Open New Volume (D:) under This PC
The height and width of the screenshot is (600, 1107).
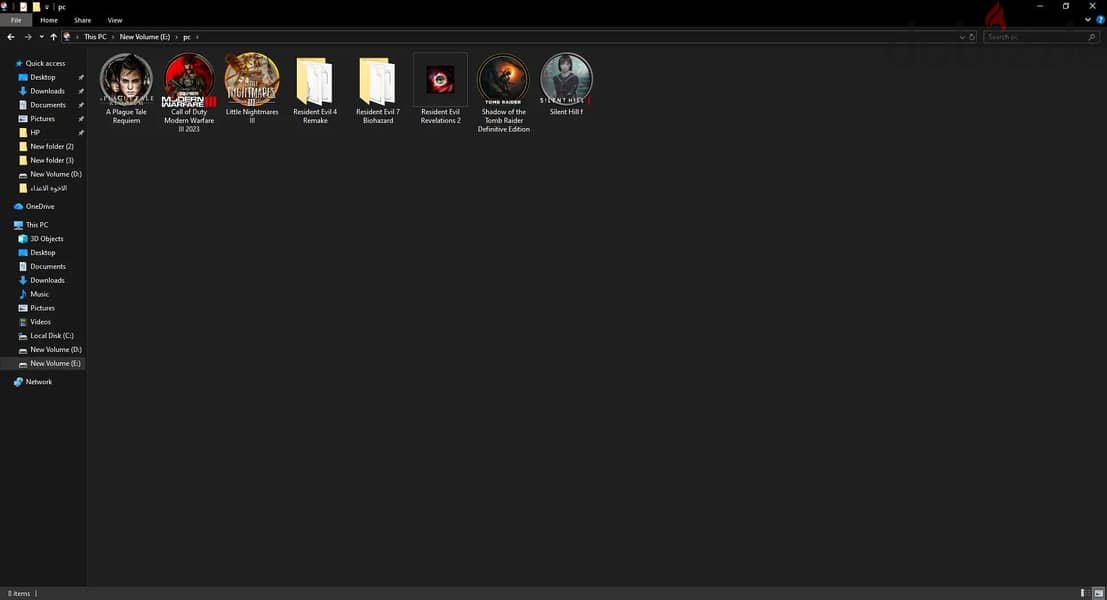[56, 349]
